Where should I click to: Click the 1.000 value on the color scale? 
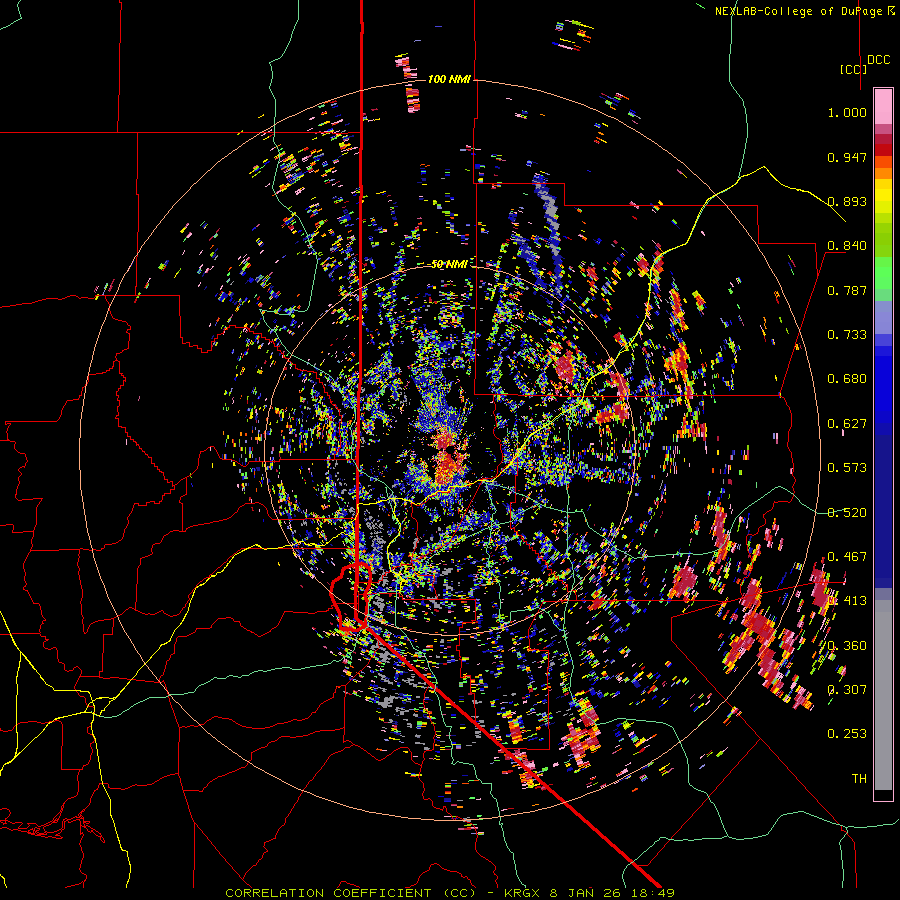(847, 112)
